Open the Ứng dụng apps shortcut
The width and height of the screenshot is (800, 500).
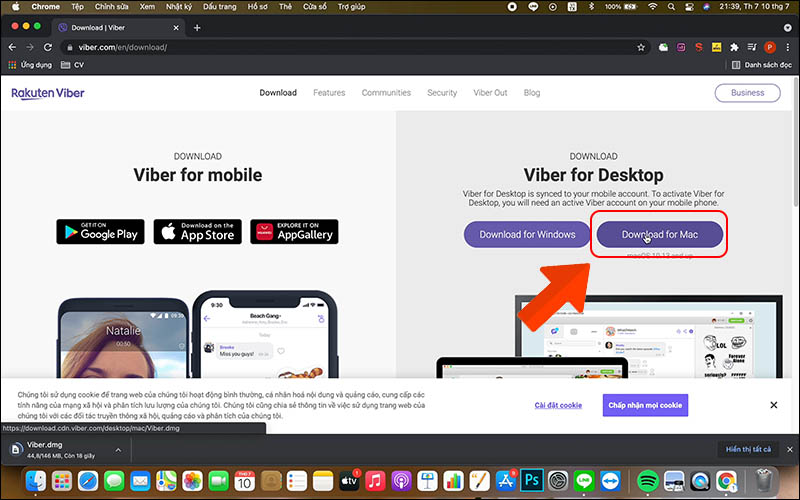click(x=30, y=65)
